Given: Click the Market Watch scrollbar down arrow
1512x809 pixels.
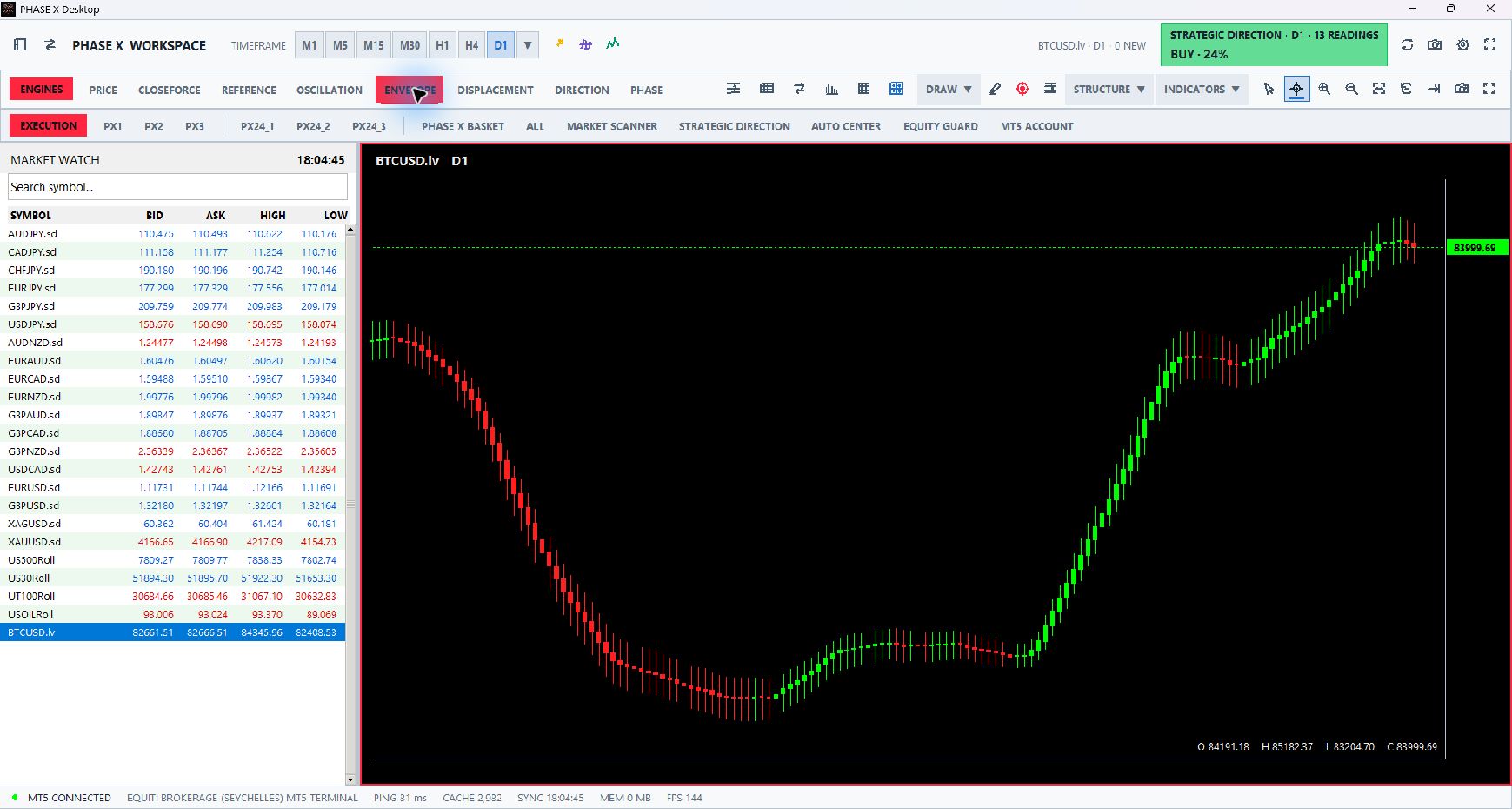Looking at the screenshot, I should point(350,779).
